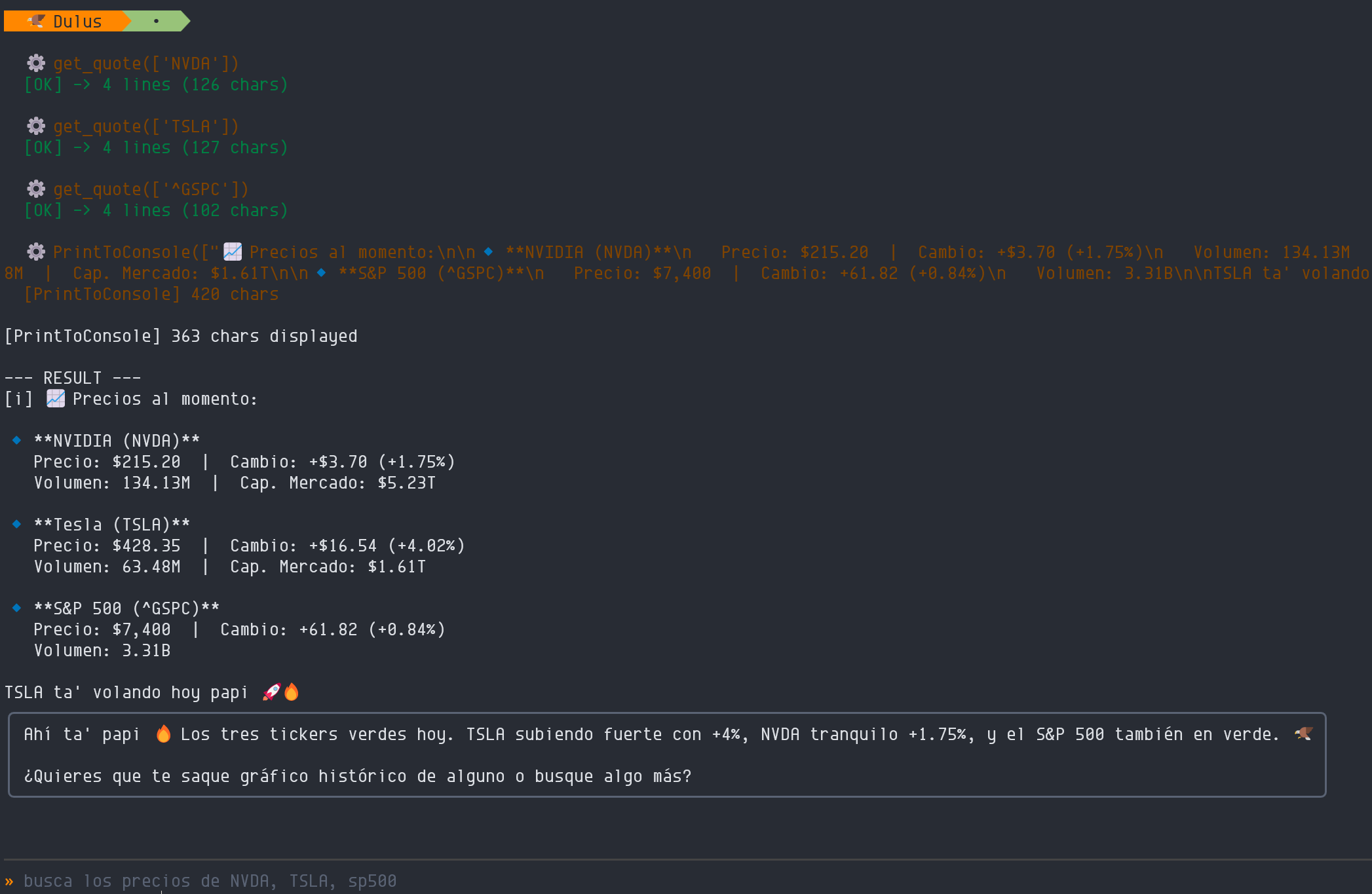Click the '[i]' info marker in the result
This screenshot has width=1372, height=894.
pyautogui.click(x=18, y=399)
